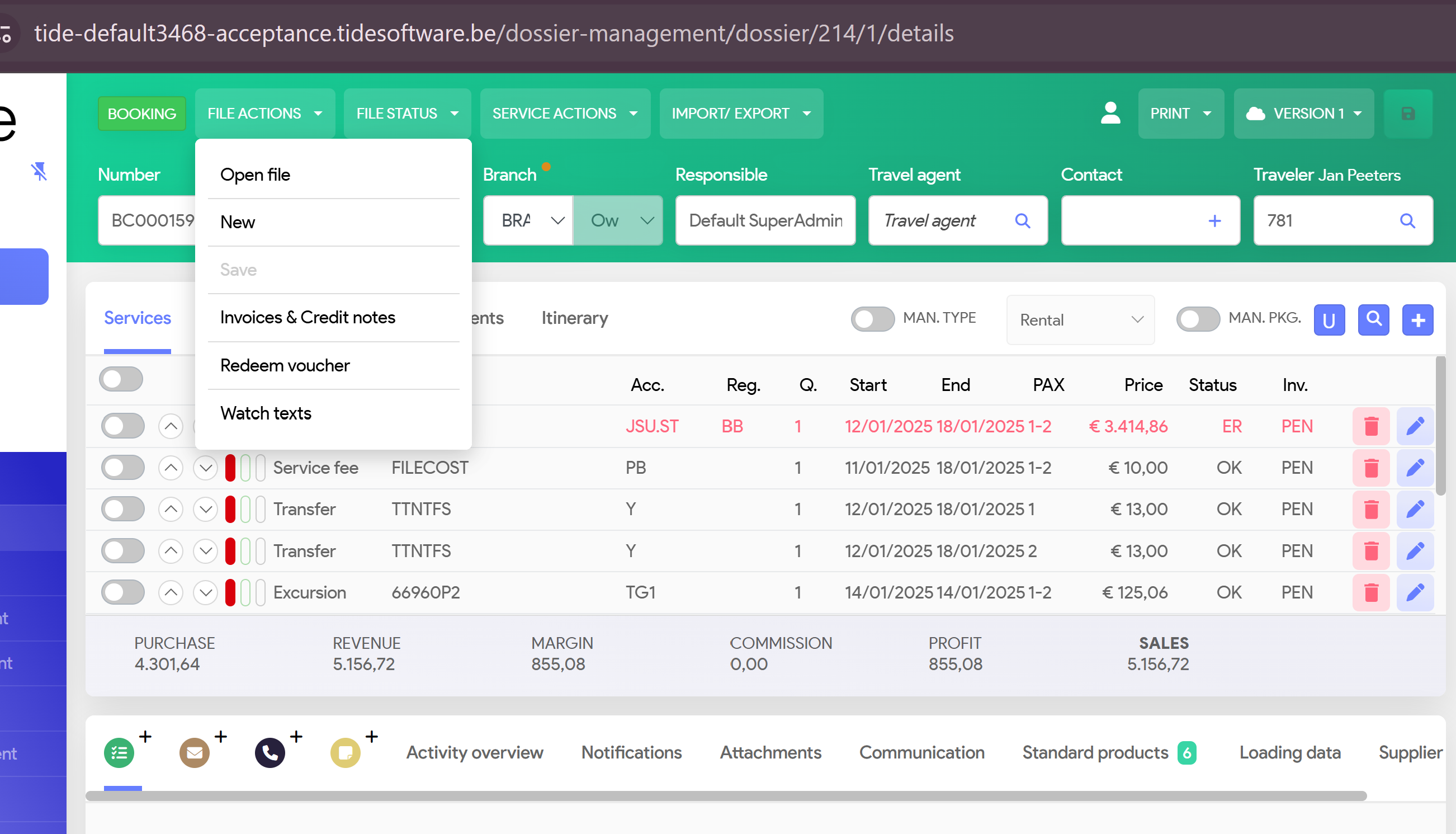
Task: Click the red status bar on Excursion row
Action: [230, 592]
